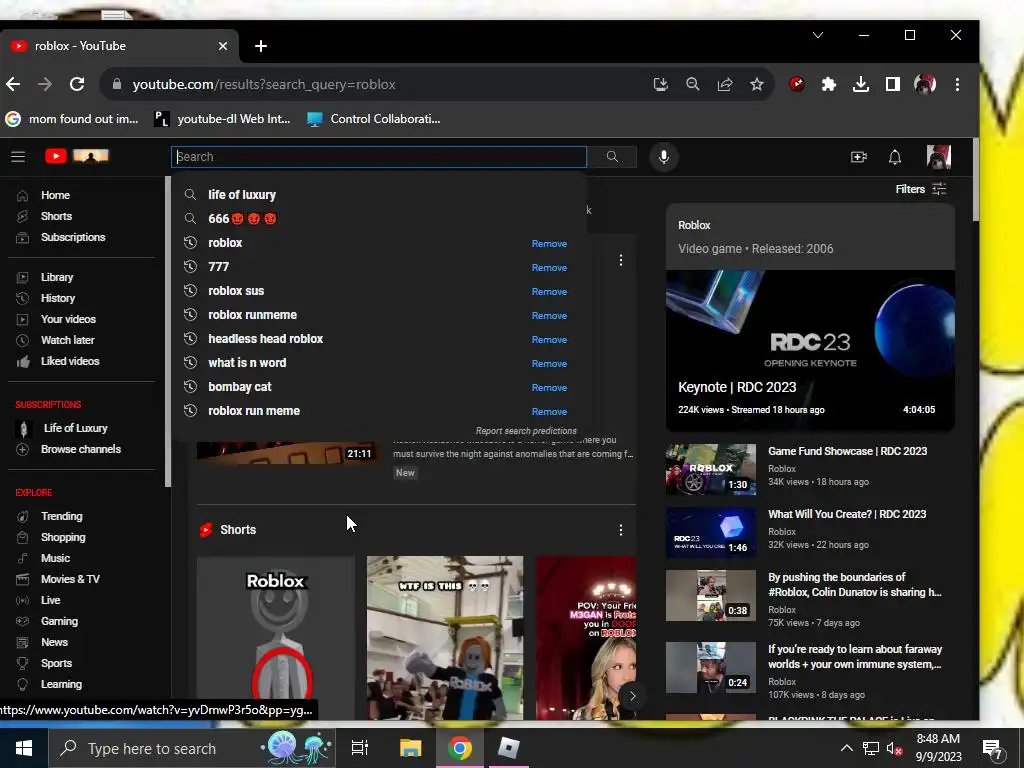Select 'headless head roblox' suggestion
The width and height of the screenshot is (1024, 768).
pos(265,339)
